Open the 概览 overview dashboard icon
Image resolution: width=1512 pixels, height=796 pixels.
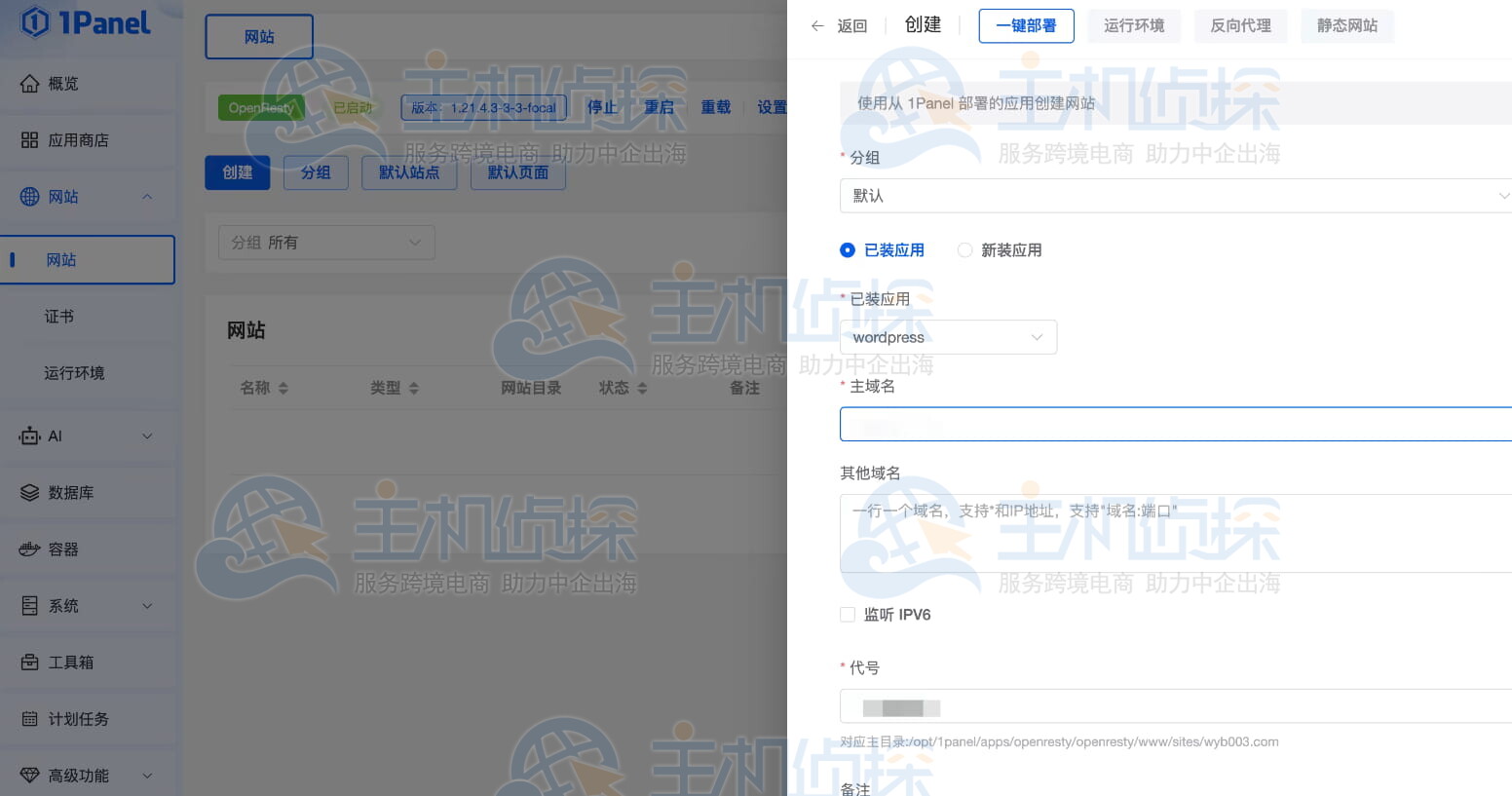[x=30, y=84]
